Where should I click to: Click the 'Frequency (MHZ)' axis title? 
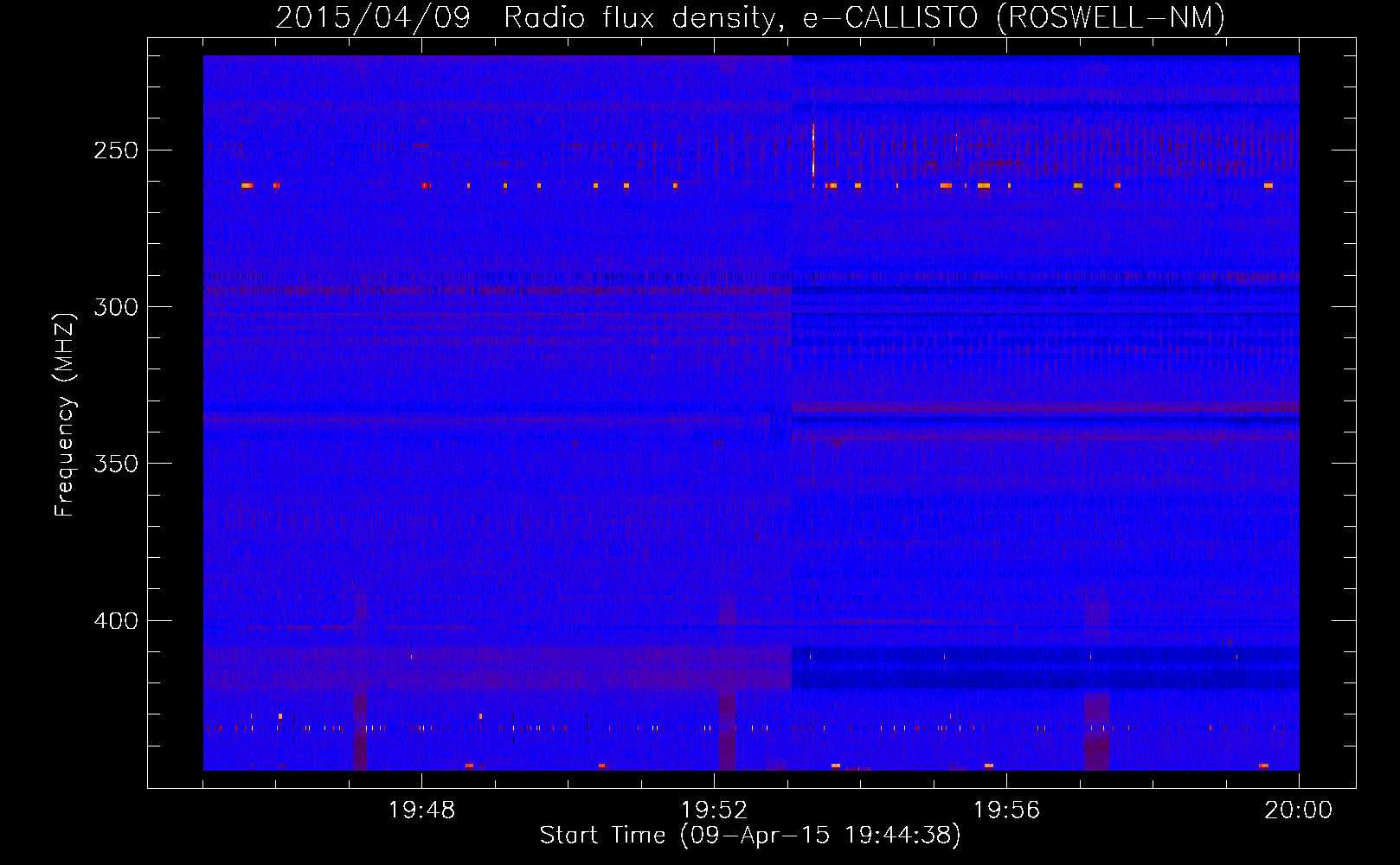(65, 414)
